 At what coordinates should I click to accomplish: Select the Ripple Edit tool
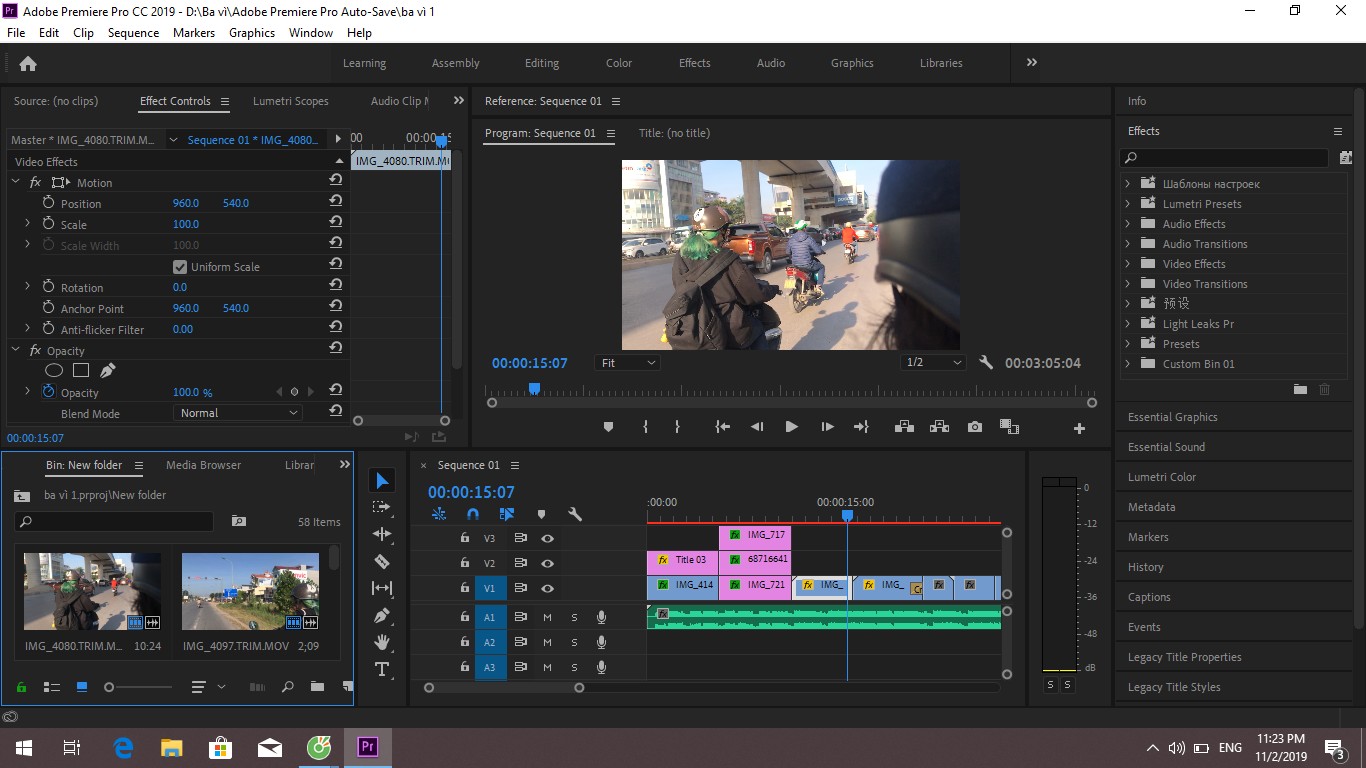381,534
